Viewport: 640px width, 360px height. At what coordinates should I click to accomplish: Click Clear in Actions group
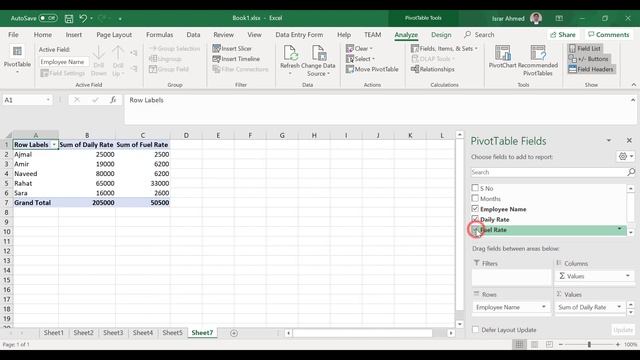tap(359, 48)
